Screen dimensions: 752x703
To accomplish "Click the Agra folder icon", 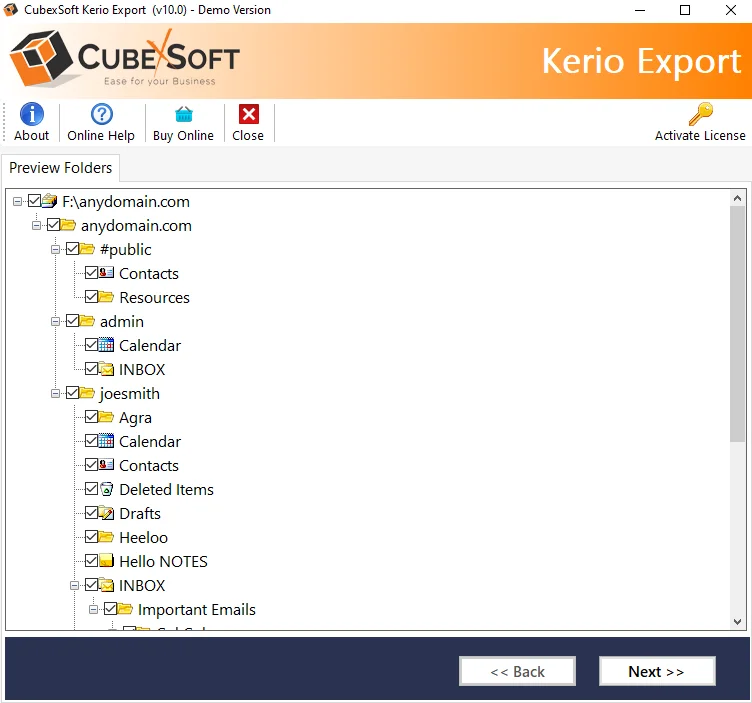I will coord(106,416).
